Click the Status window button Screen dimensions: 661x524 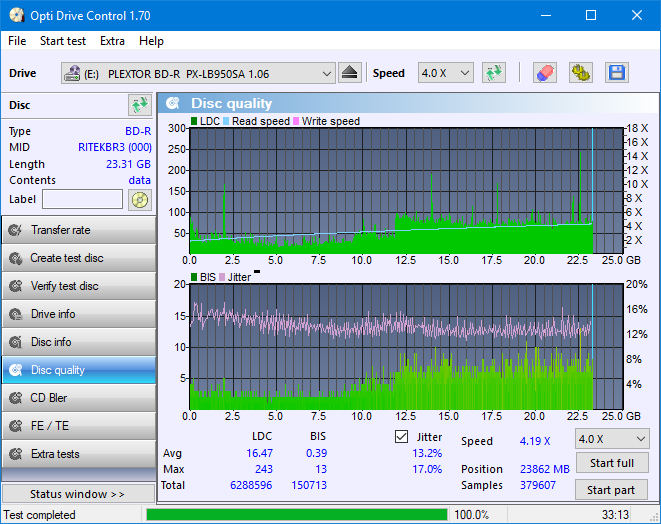pyautogui.click(x=78, y=494)
